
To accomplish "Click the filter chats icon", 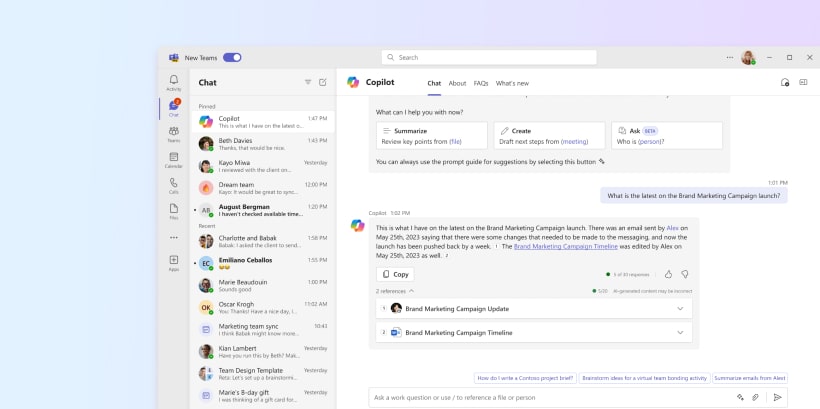I will click(x=308, y=82).
